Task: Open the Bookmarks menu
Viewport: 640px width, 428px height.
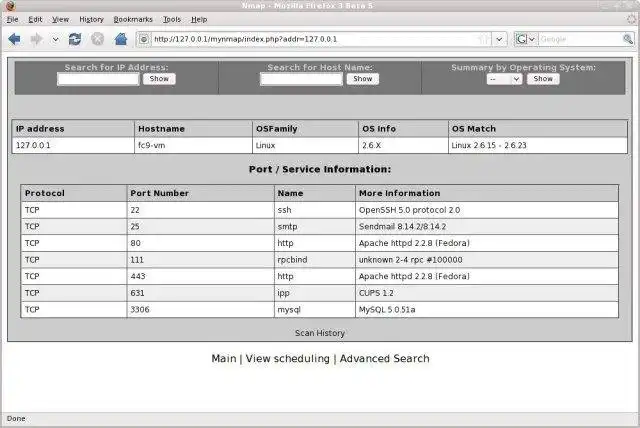Action: (133, 19)
